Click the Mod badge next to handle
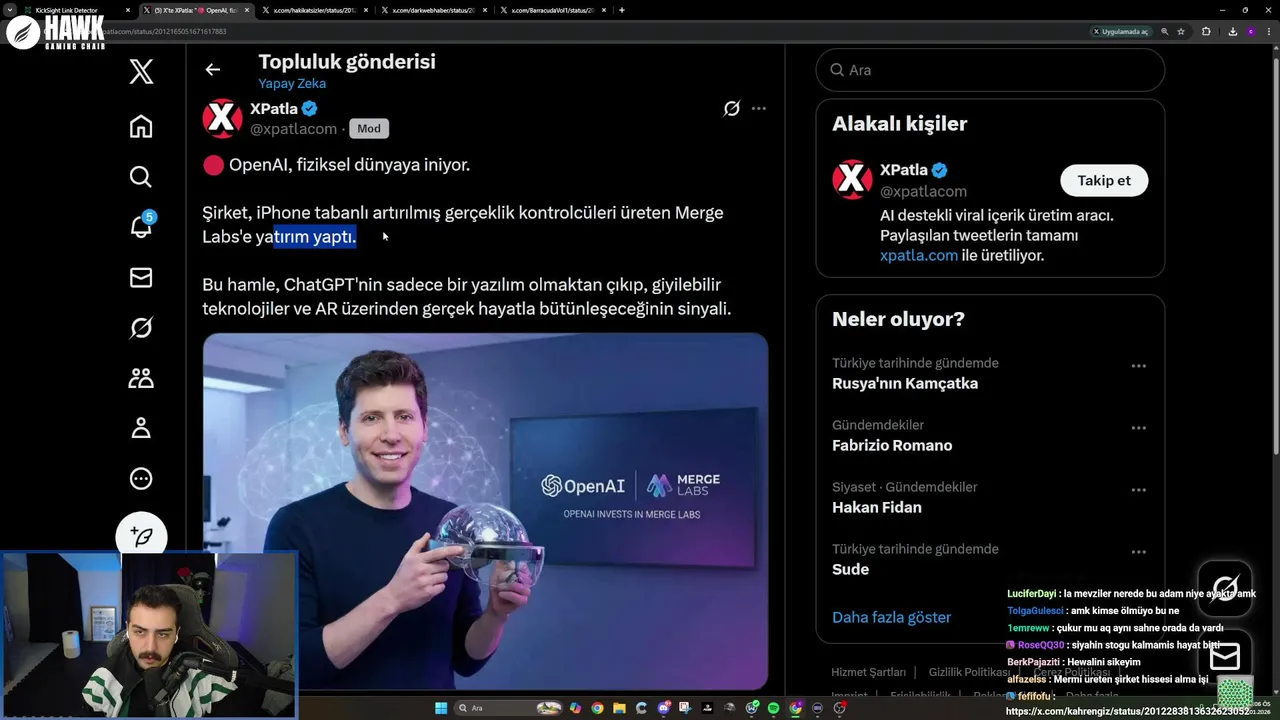The height and width of the screenshot is (720, 1280). pyautogui.click(x=369, y=129)
